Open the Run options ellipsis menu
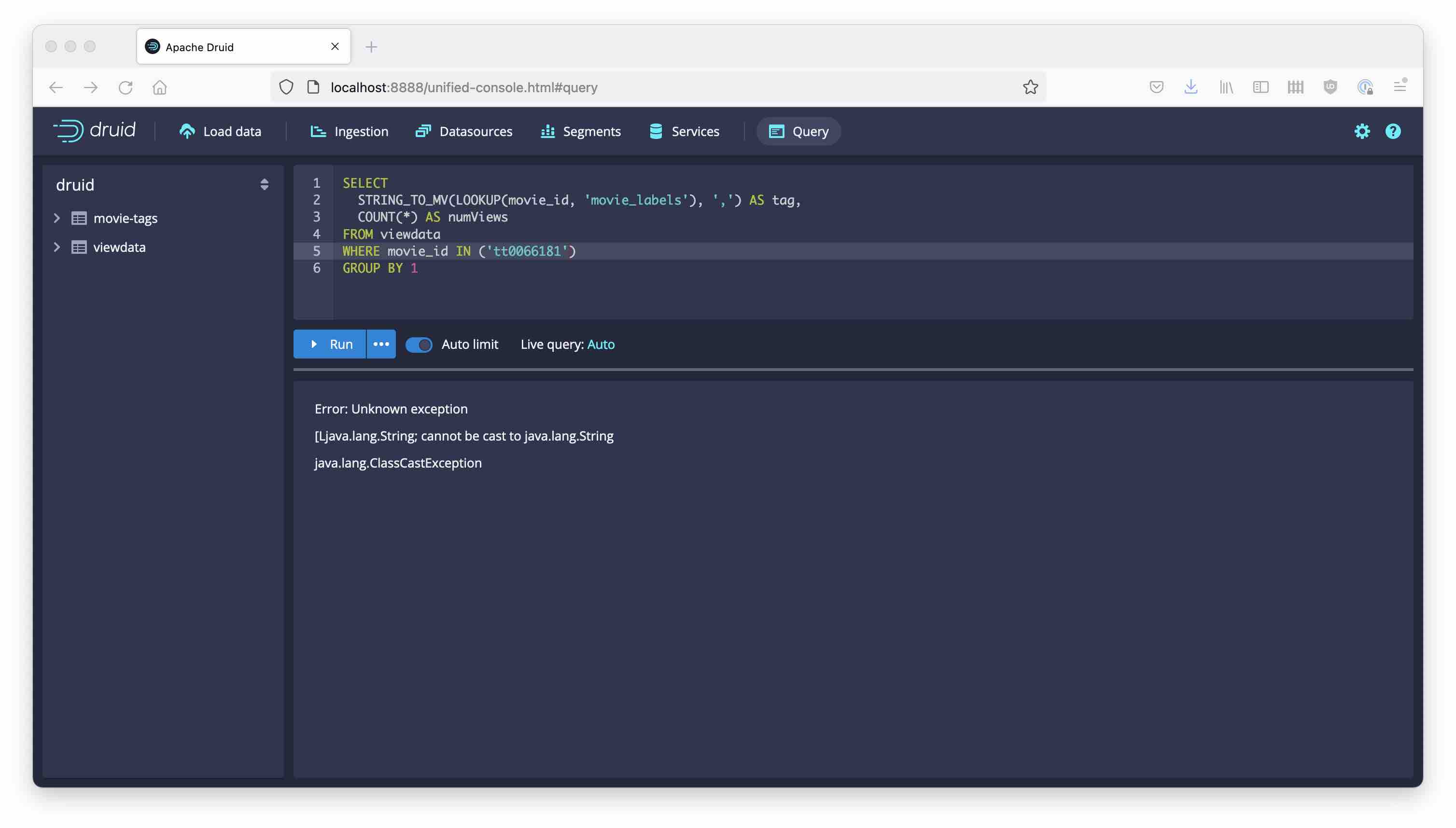The height and width of the screenshot is (828, 1456). coord(380,345)
